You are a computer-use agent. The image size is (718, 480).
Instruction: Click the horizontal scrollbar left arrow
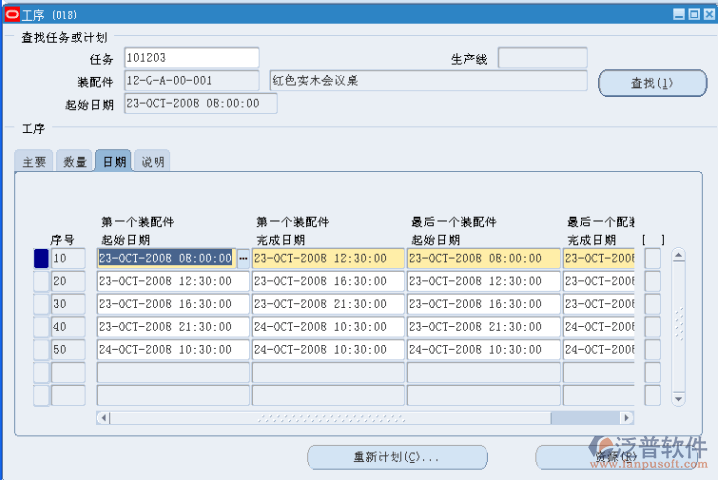103,418
